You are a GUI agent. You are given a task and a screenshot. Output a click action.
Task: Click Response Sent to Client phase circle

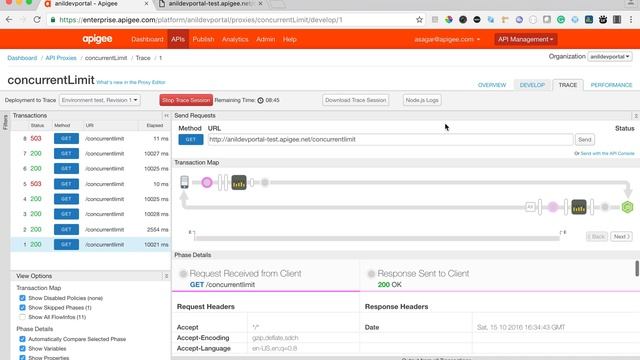pyautogui.click(x=371, y=273)
